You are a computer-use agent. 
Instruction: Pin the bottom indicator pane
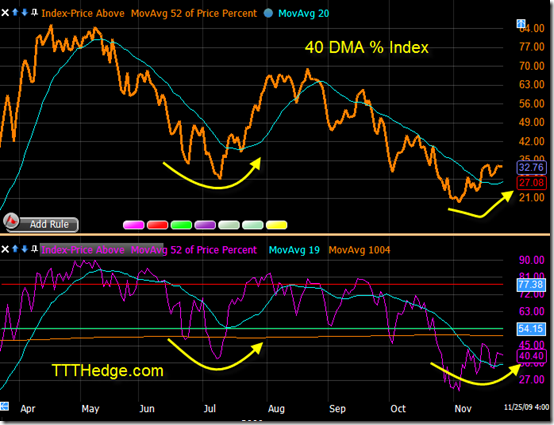(34, 249)
